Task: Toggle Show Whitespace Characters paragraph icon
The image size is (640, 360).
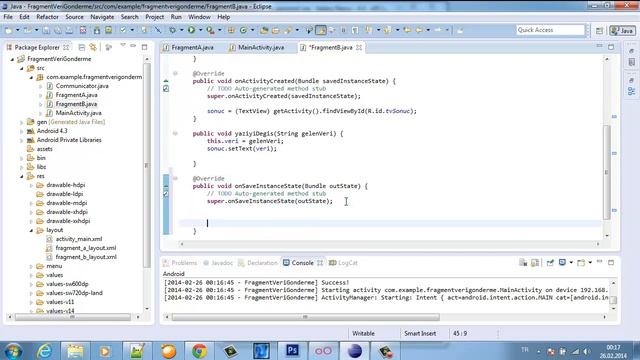Action: point(355,30)
